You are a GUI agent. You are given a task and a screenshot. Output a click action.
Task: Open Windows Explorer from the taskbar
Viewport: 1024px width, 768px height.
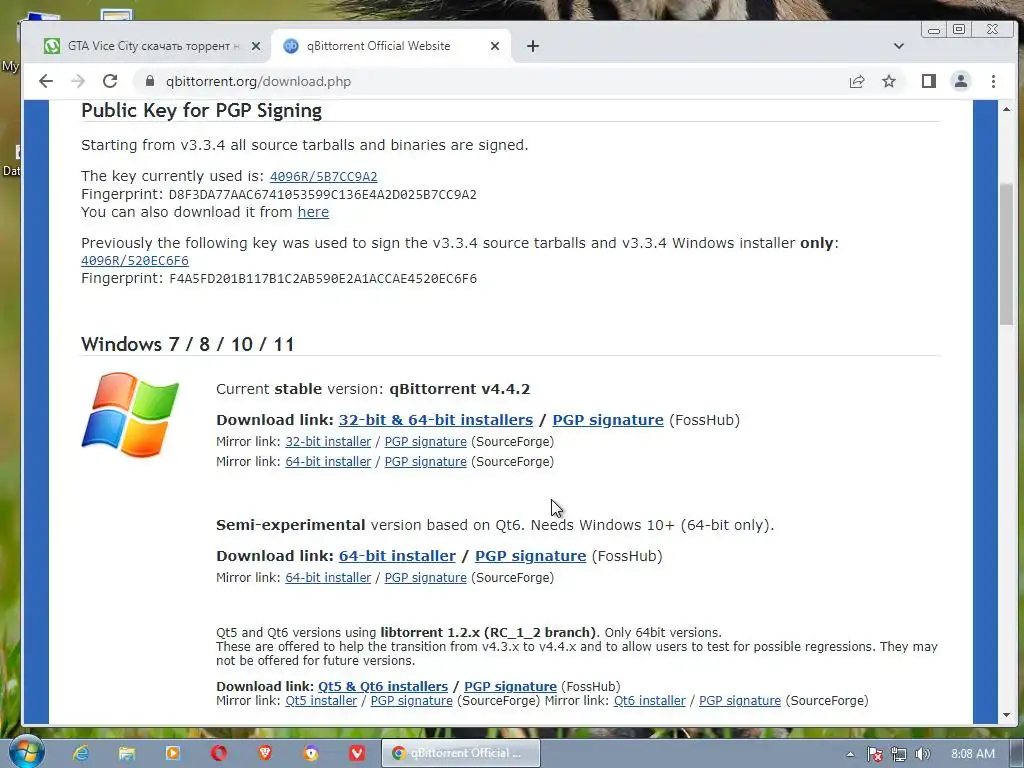[x=126, y=753]
